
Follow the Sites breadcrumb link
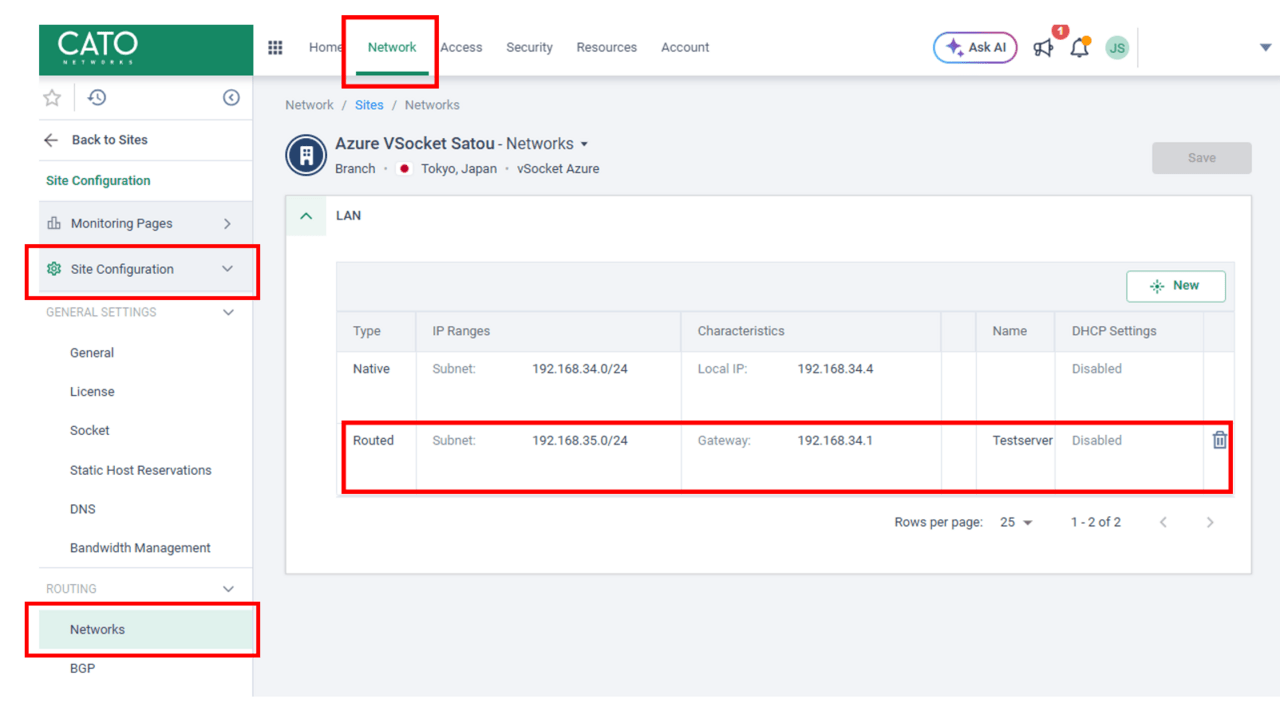(x=369, y=105)
